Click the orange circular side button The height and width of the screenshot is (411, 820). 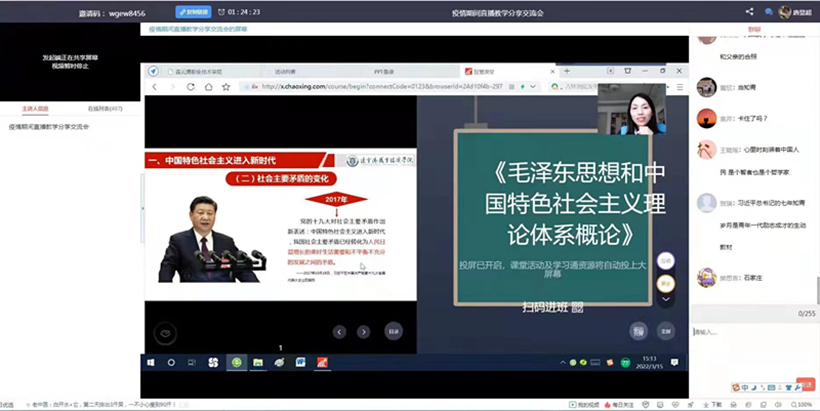(665, 283)
